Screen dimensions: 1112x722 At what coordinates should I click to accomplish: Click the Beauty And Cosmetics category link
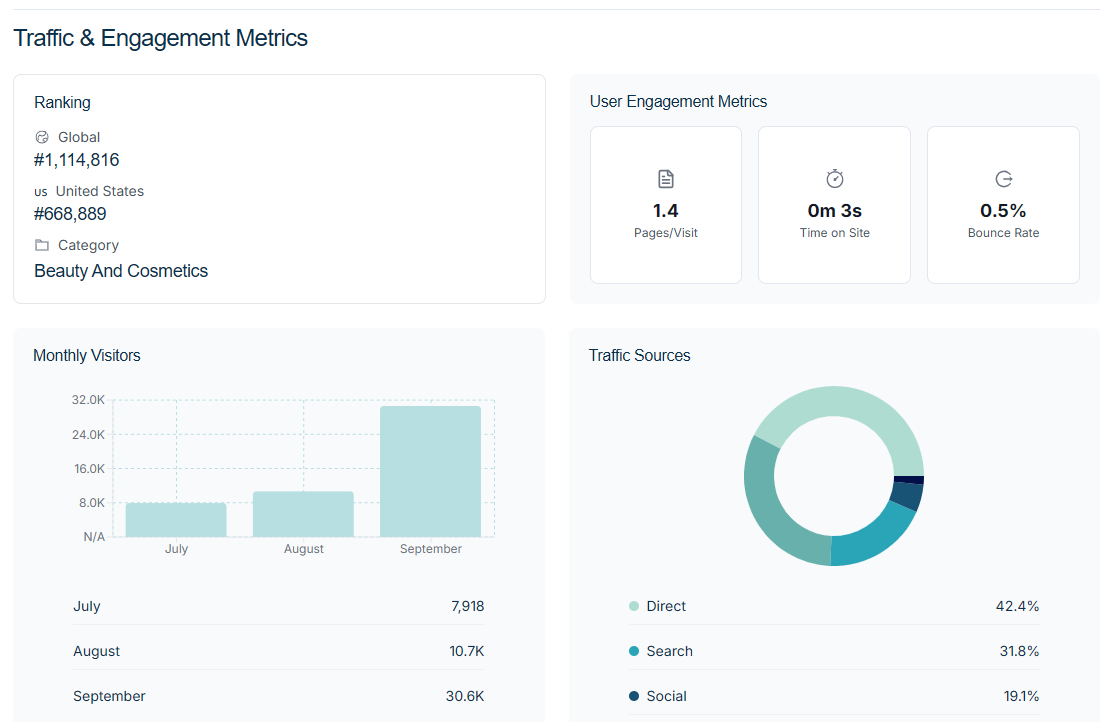tap(121, 271)
